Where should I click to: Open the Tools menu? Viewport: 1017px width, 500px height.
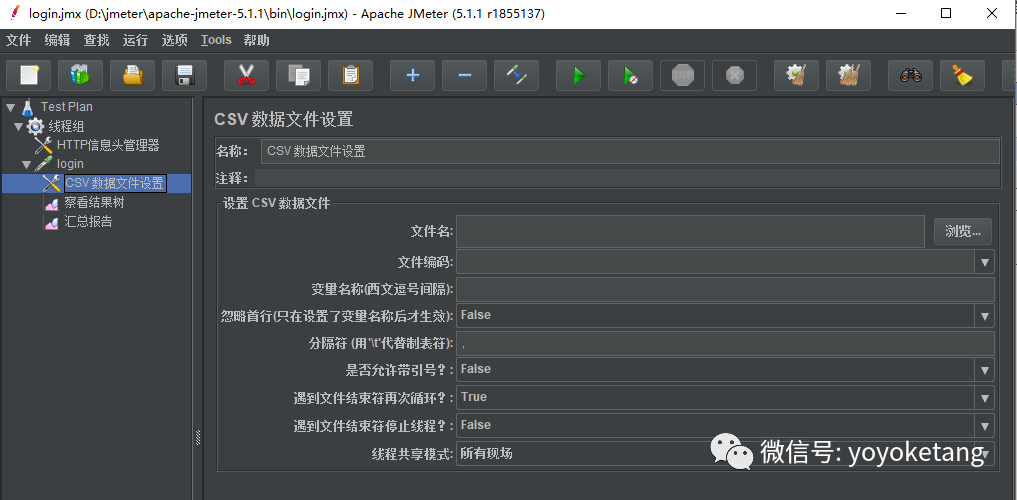tap(216, 40)
